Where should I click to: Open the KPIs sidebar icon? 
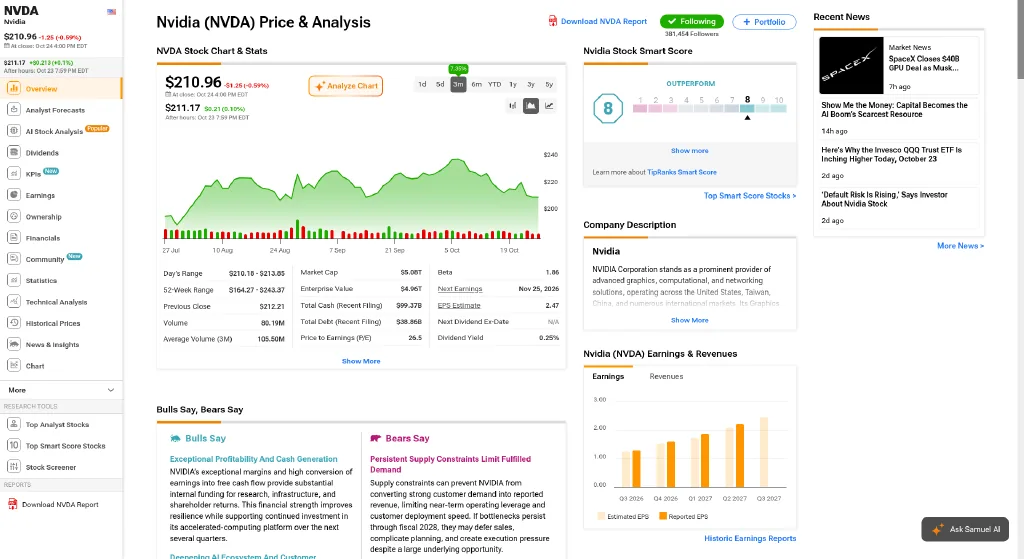click(x=14, y=174)
